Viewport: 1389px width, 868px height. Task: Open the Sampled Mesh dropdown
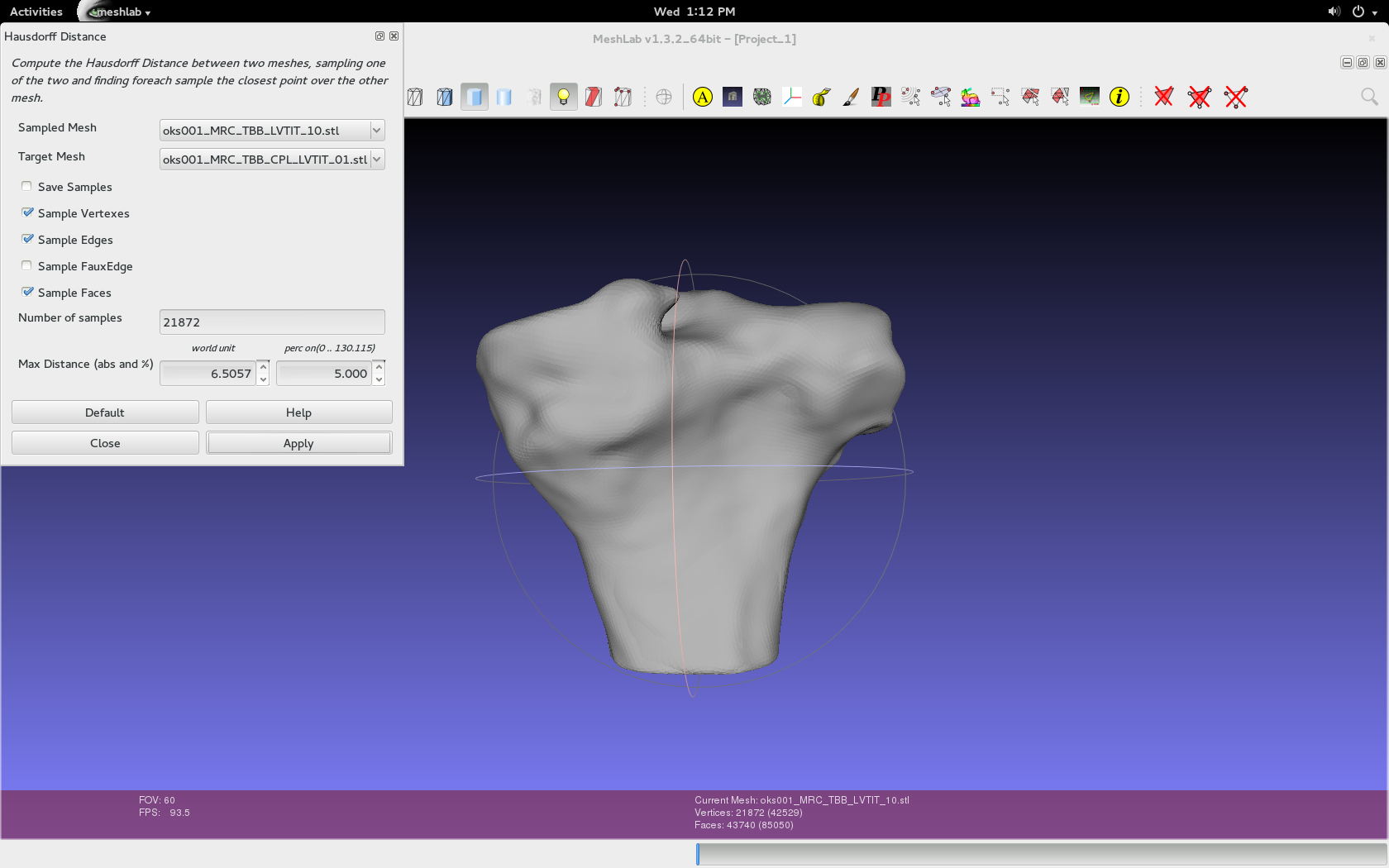[x=272, y=131]
